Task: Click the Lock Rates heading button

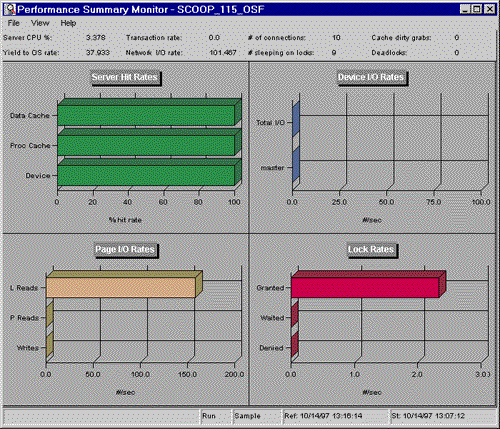Action: pos(371,249)
